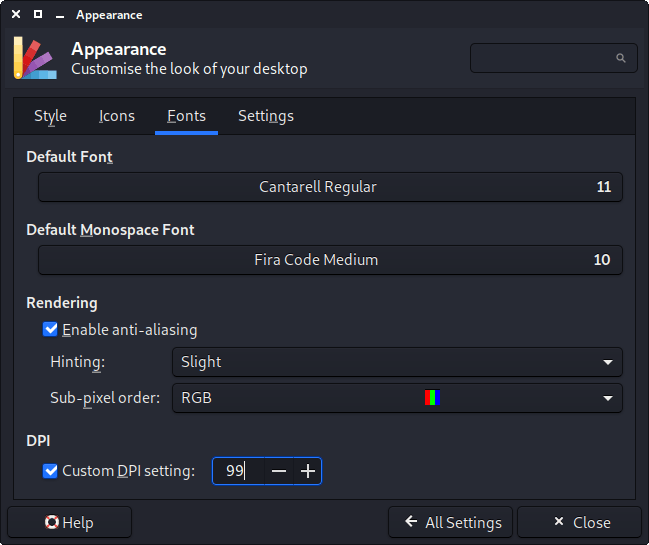Viewport: 649px width, 545px height.
Task: Click the Appearance palette icon in header
Action: coord(33,57)
